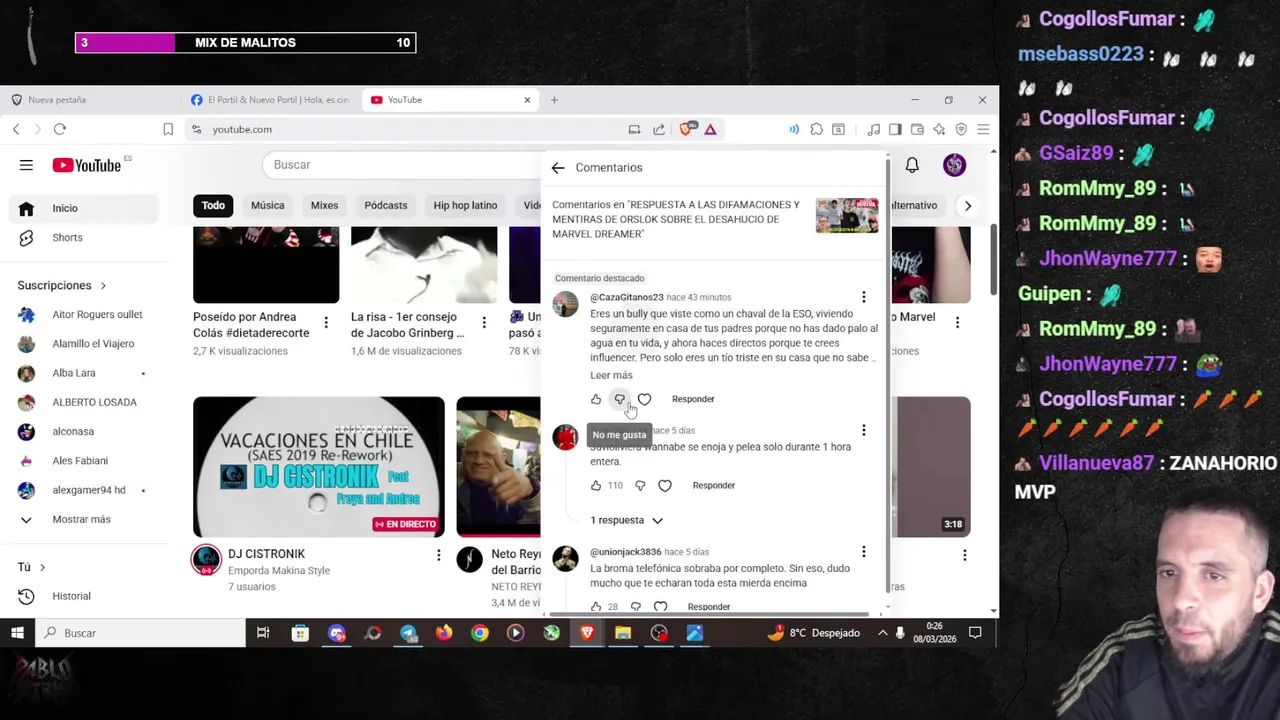Open Google Chrome from the taskbar
1280x720 pixels.
[x=480, y=633]
